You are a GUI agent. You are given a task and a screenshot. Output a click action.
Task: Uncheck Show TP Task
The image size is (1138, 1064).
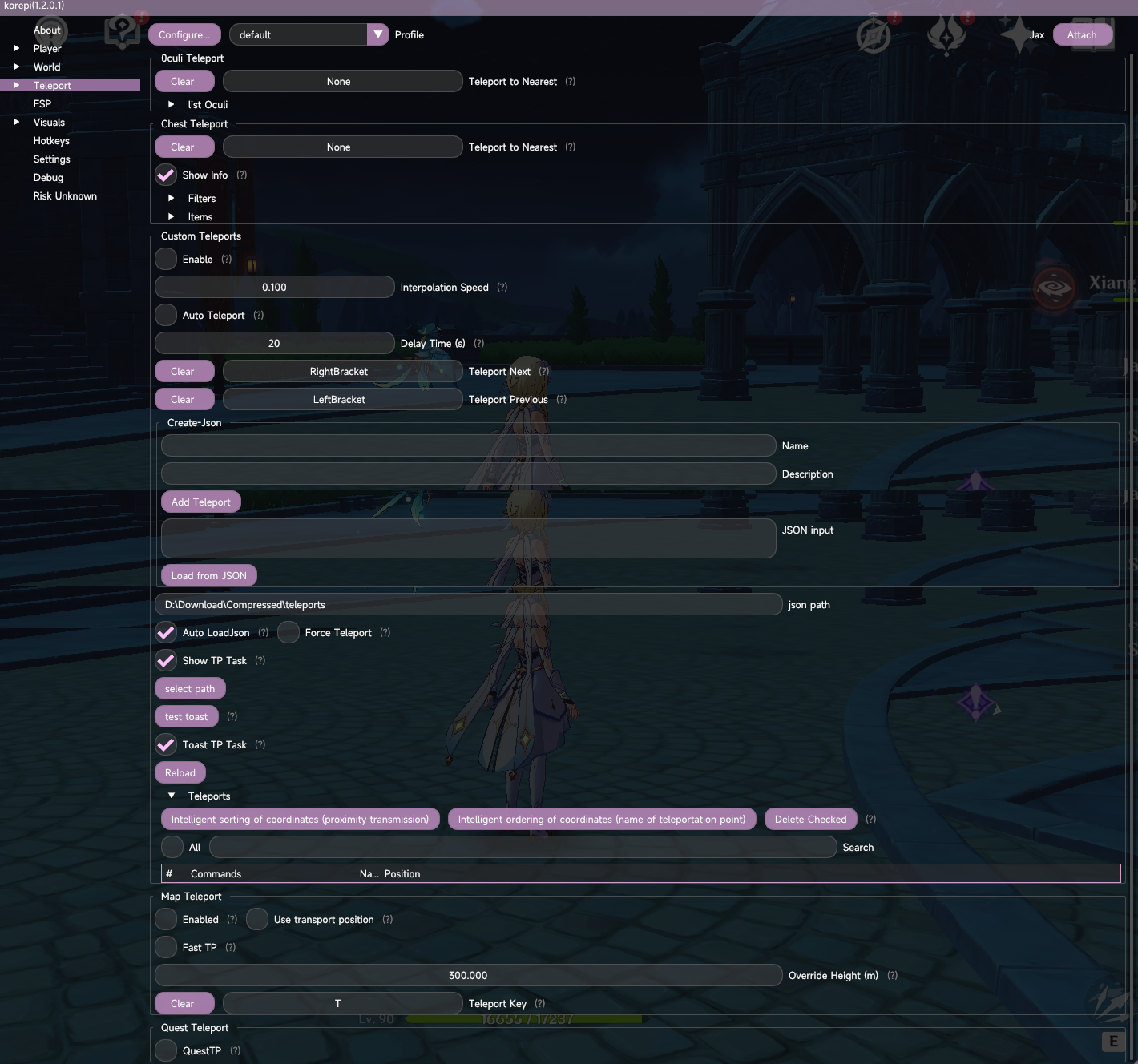click(166, 660)
